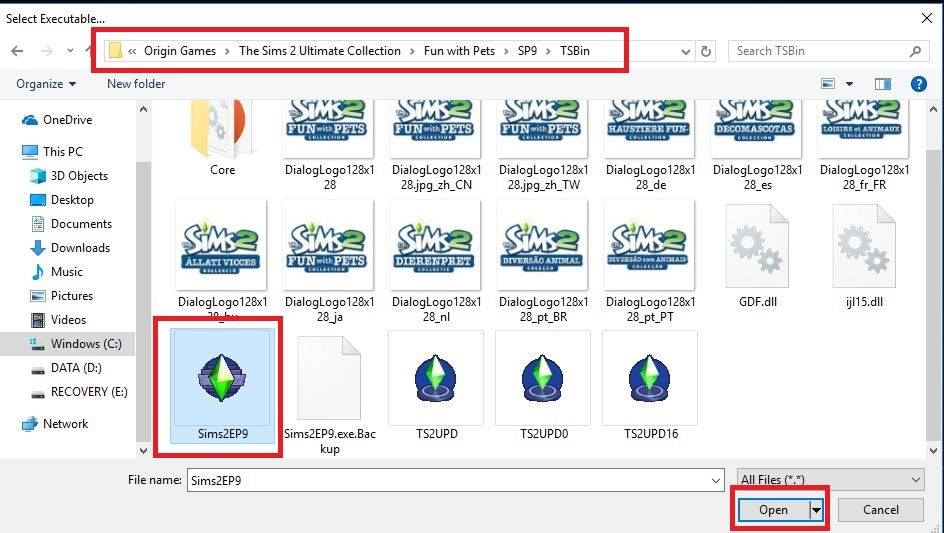Click navigation pane scrollbar down arrow
This screenshot has width=944, height=533.
click(x=143, y=450)
